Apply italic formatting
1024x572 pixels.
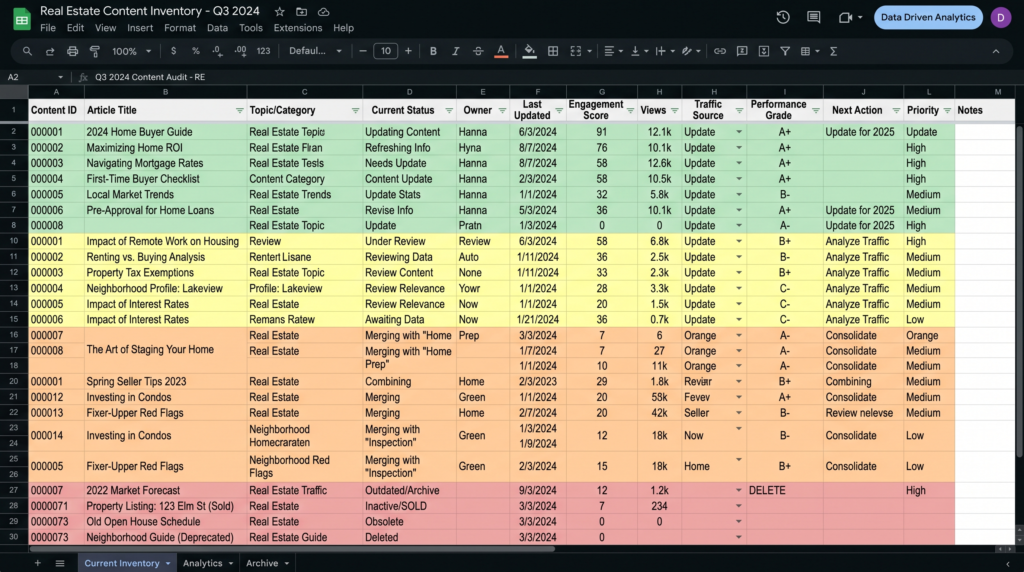(x=455, y=51)
